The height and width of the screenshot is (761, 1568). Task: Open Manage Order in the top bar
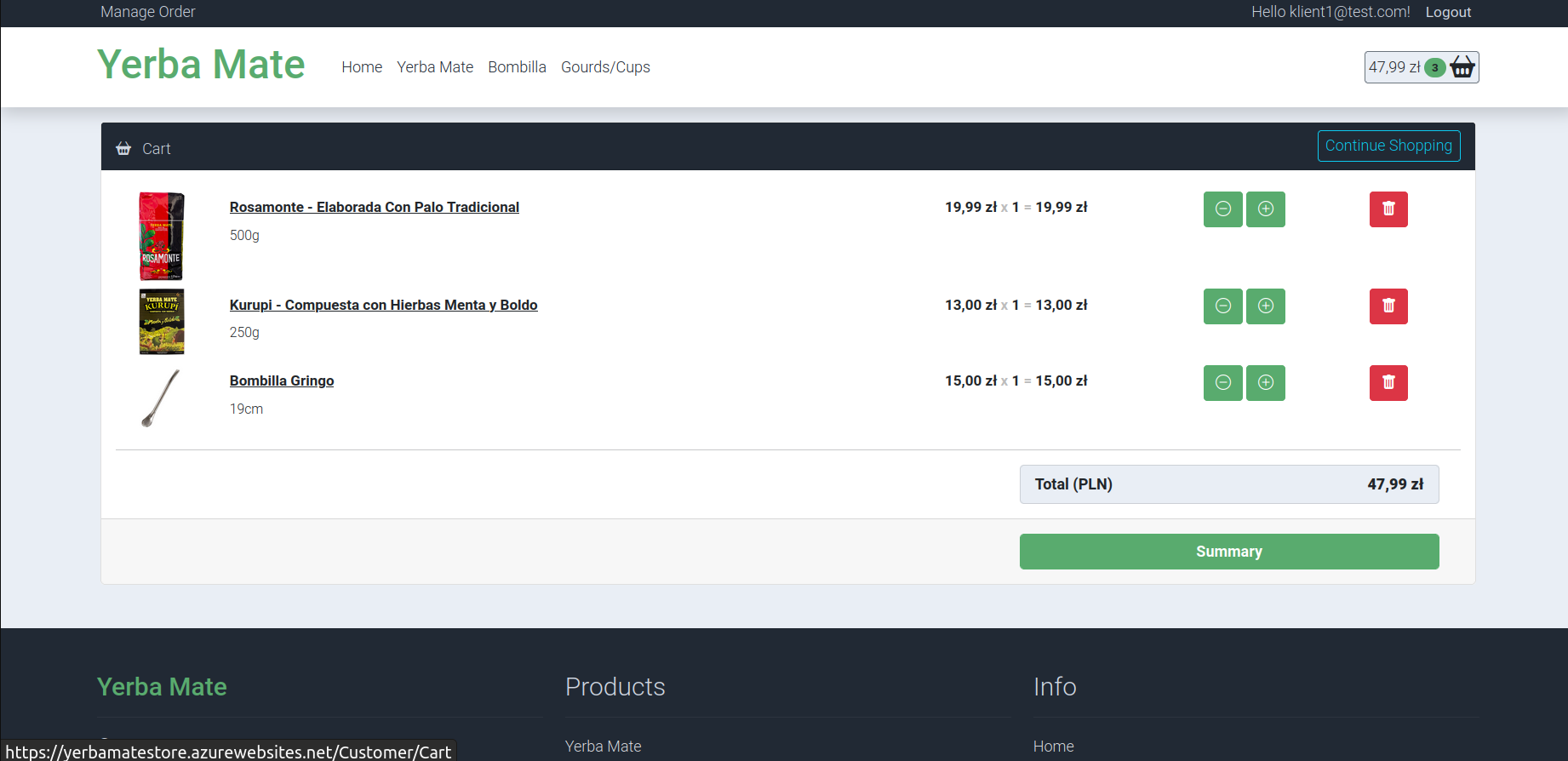tap(148, 12)
